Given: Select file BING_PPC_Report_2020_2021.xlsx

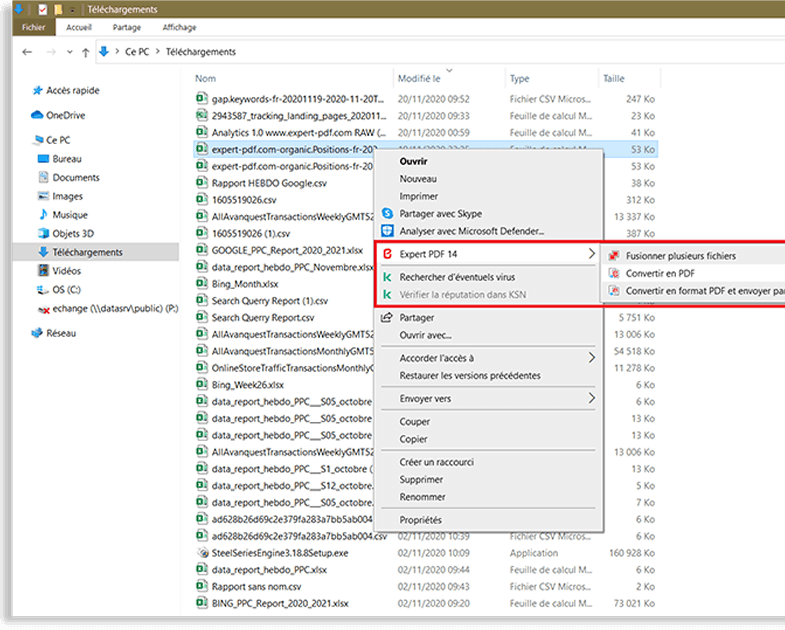Looking at the screenshot, I should 280,603.
